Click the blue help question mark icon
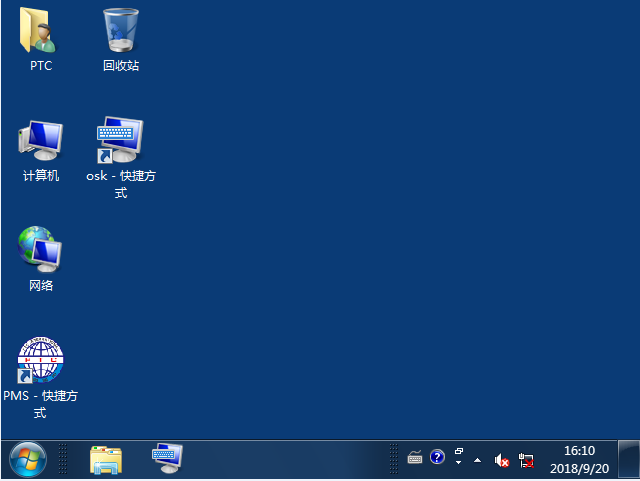 pos(437,457)
